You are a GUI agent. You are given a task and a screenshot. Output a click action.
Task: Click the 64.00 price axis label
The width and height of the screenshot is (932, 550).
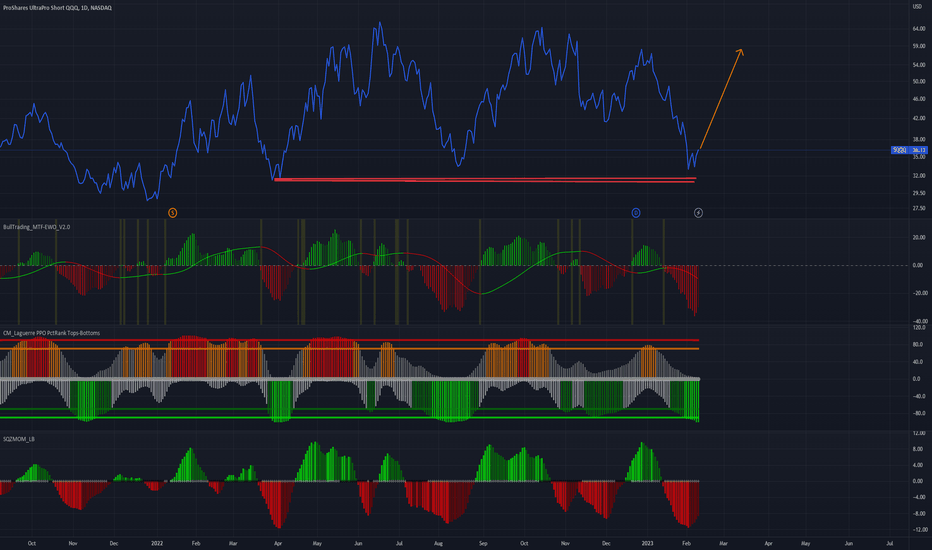tap(919, 29)
